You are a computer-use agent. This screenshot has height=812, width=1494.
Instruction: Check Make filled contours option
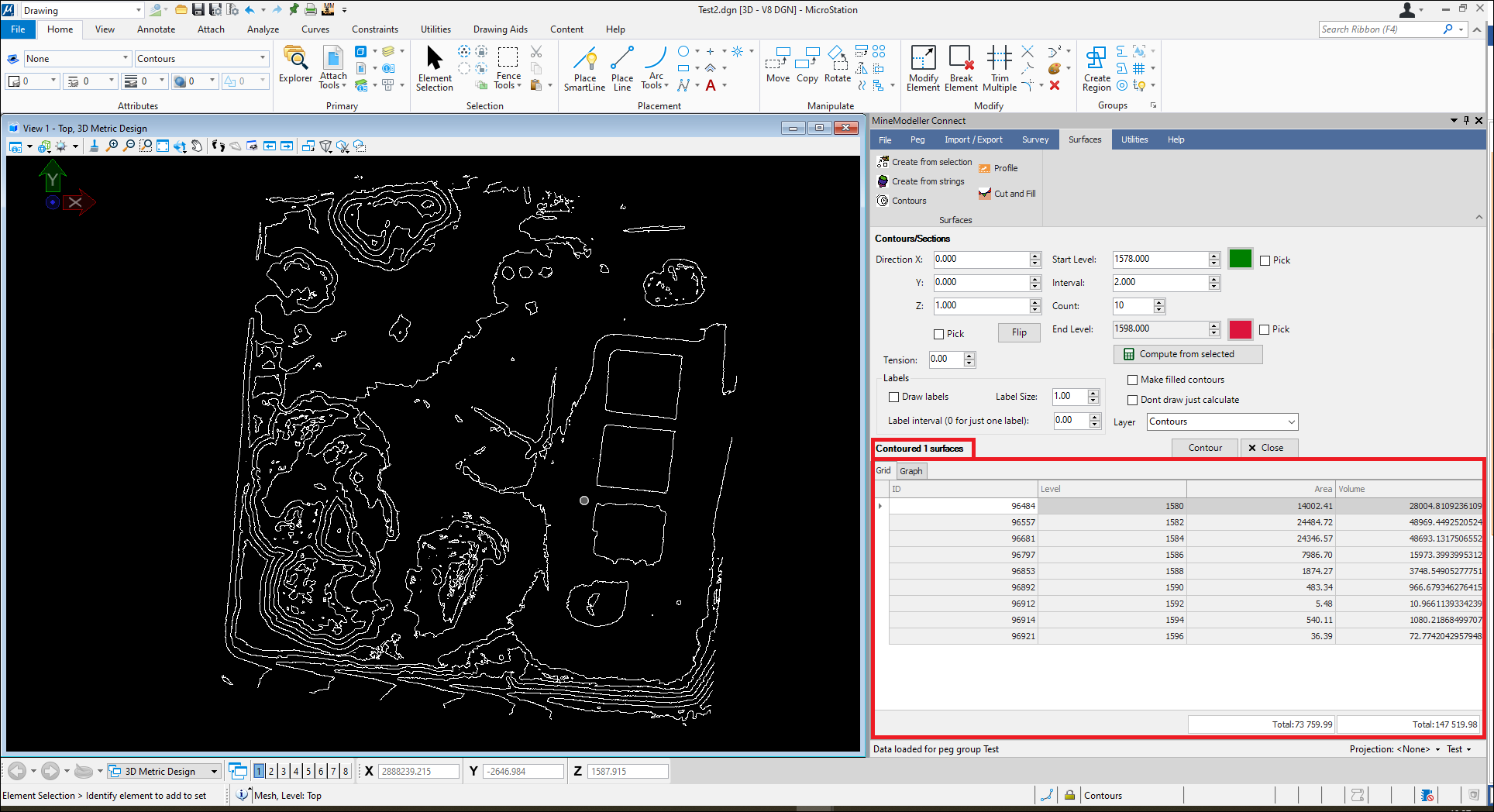pyautogui.click(x=1133, y=380)
